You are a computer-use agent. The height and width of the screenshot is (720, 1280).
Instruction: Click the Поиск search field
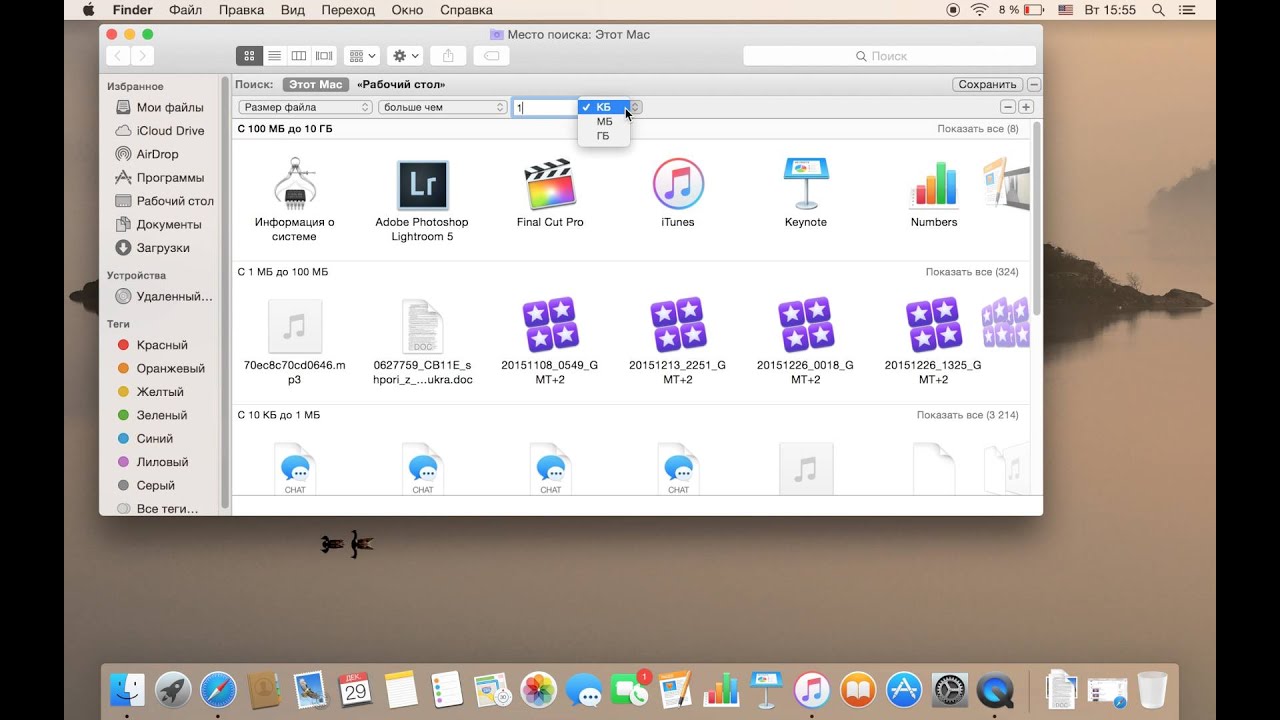889,56
